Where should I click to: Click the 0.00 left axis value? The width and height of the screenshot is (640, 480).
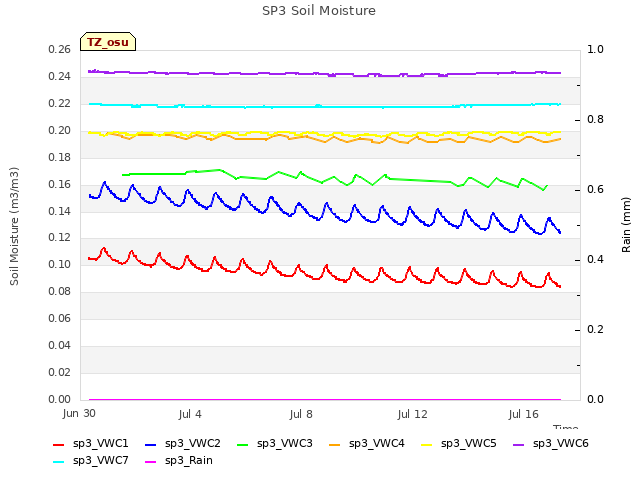coord(60,399)
